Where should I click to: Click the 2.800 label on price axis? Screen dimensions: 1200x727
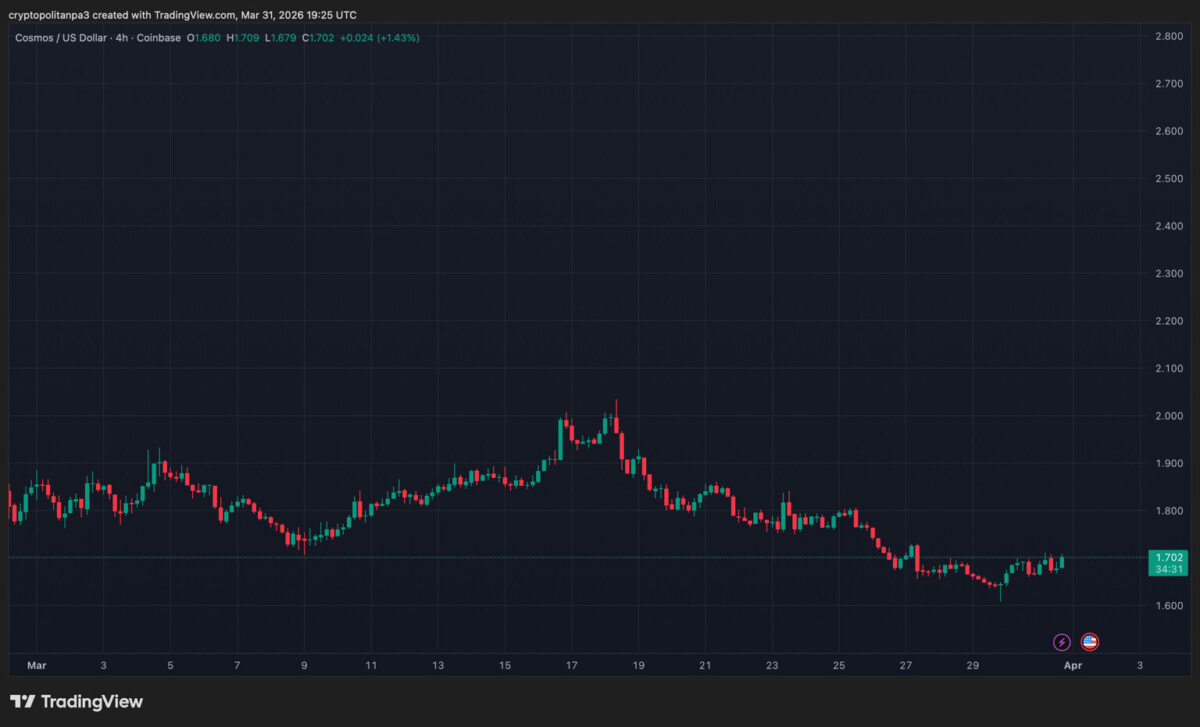(1169, 36)
